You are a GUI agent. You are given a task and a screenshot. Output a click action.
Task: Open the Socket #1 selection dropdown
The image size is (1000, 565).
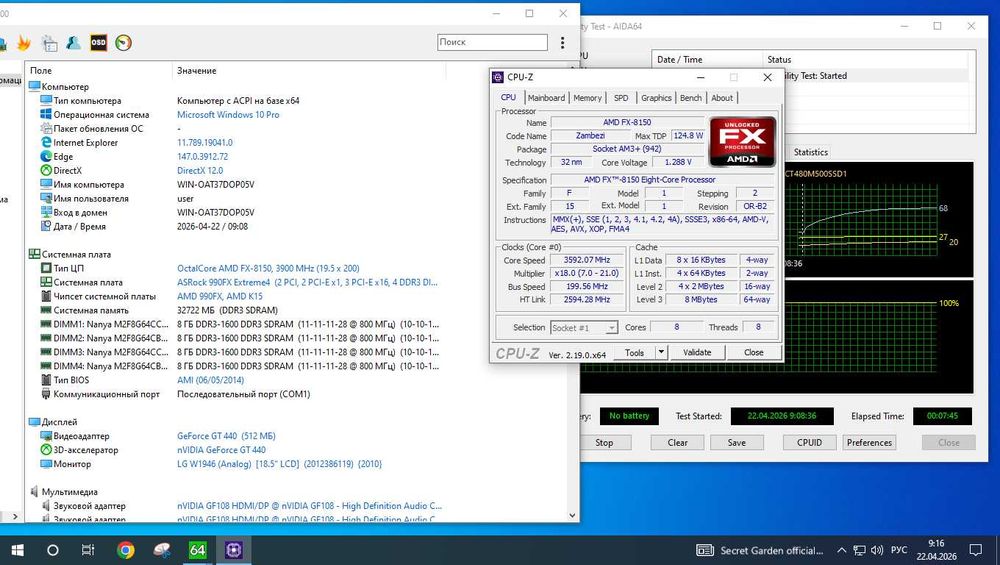click(584, 327)
